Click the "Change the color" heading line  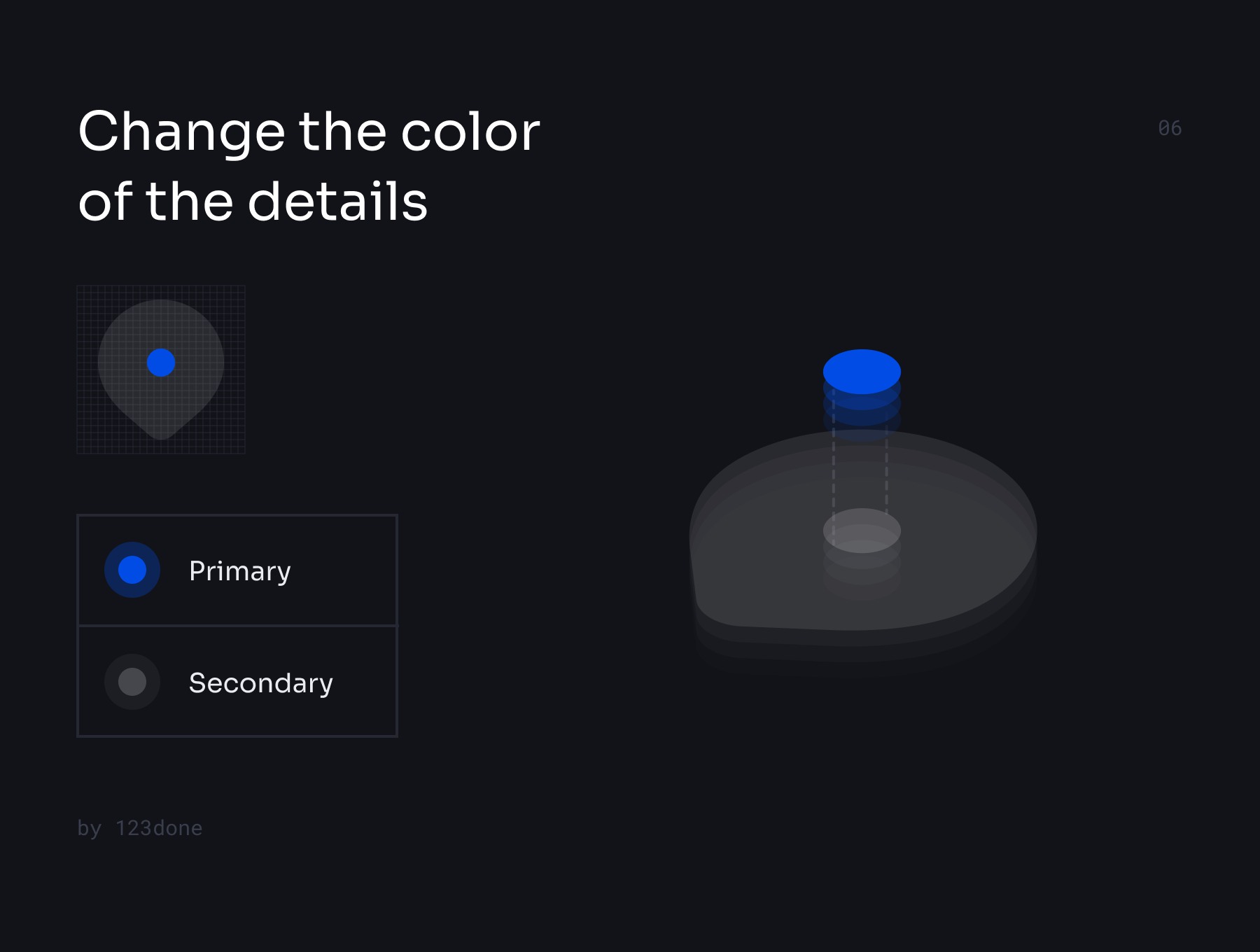(309, 132)
